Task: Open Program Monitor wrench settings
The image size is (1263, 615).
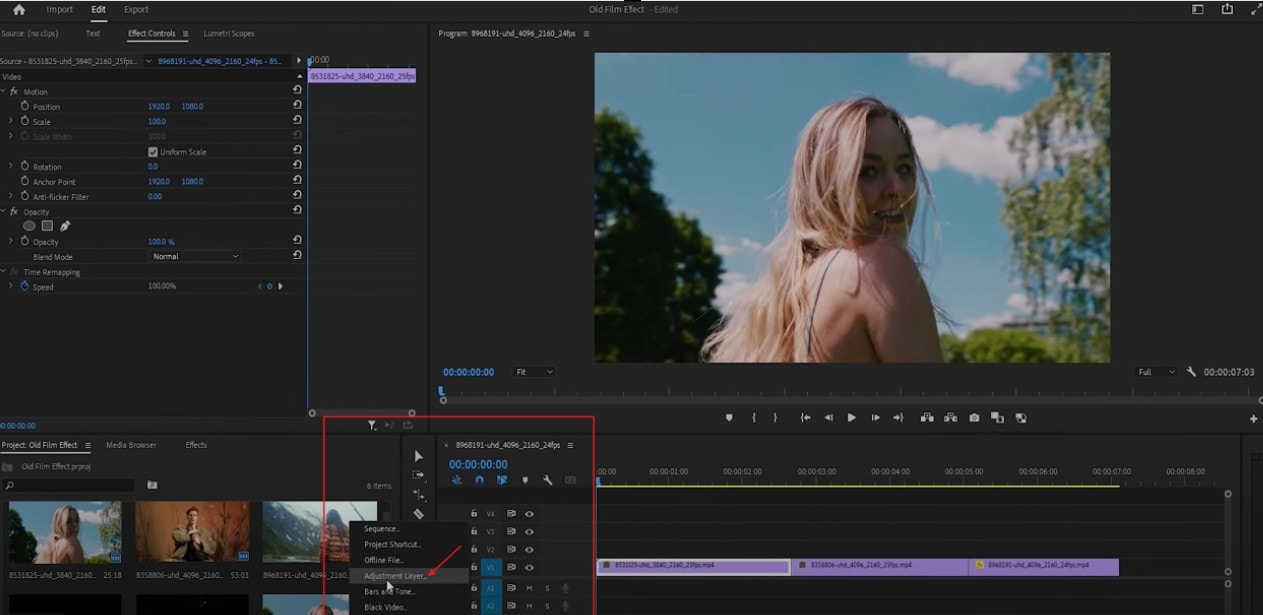Action: pyautogui.click(x=1192, y=372)
